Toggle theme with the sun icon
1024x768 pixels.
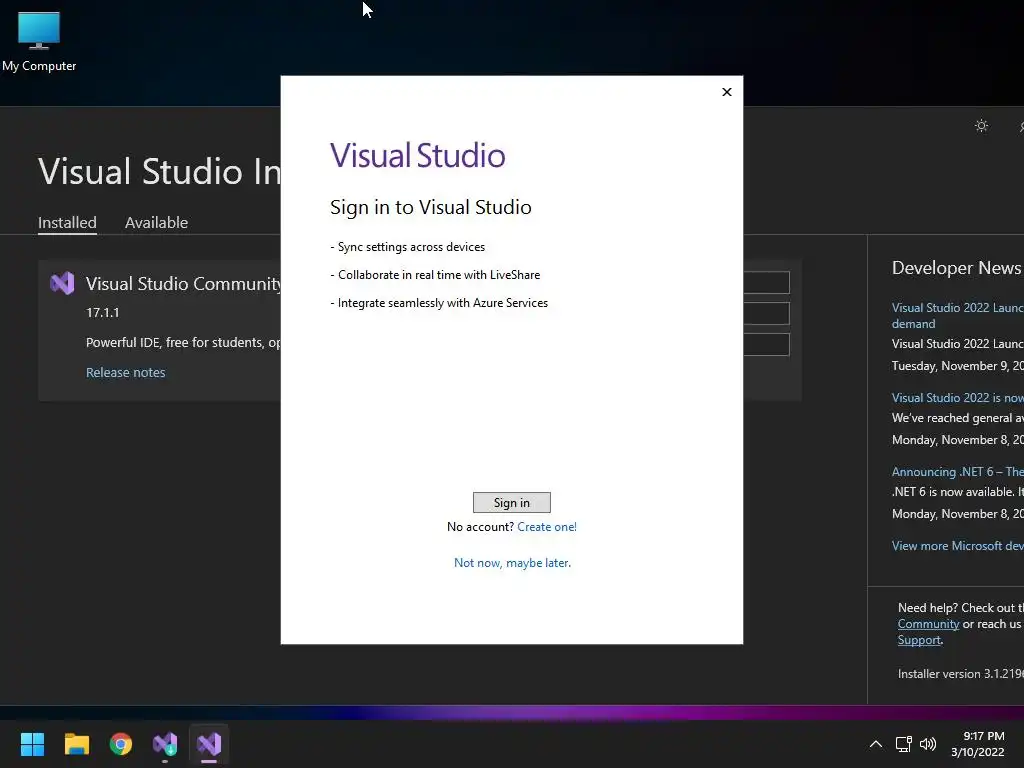tap(981, 126)
